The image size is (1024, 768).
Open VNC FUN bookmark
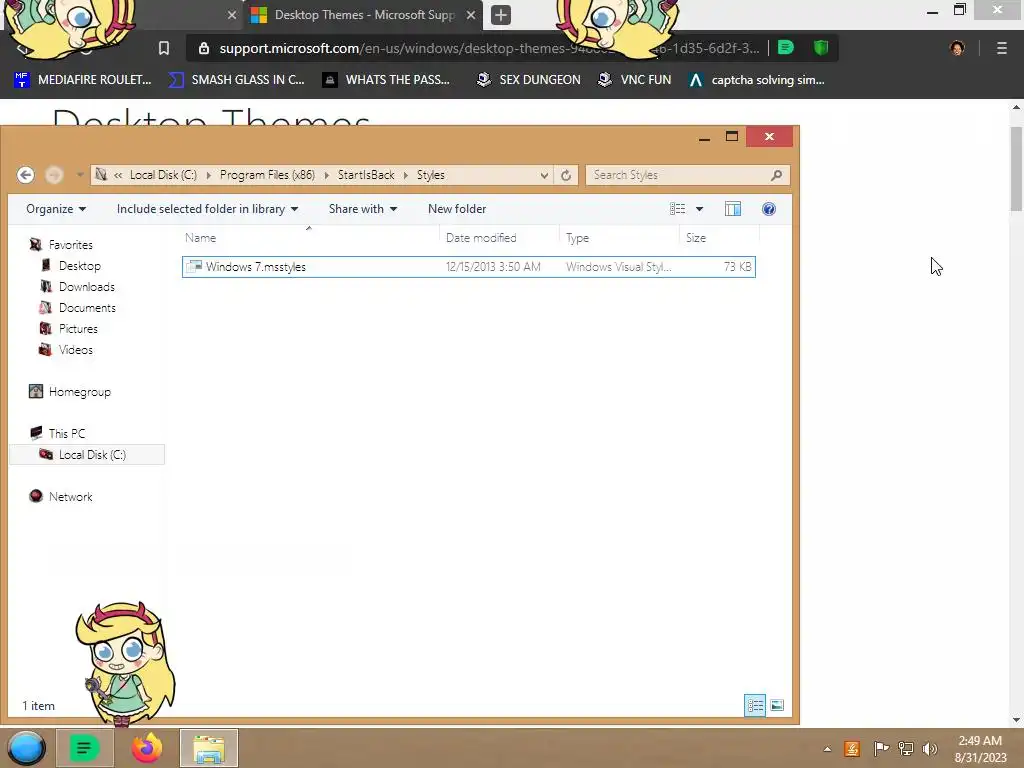pos(635,80)
